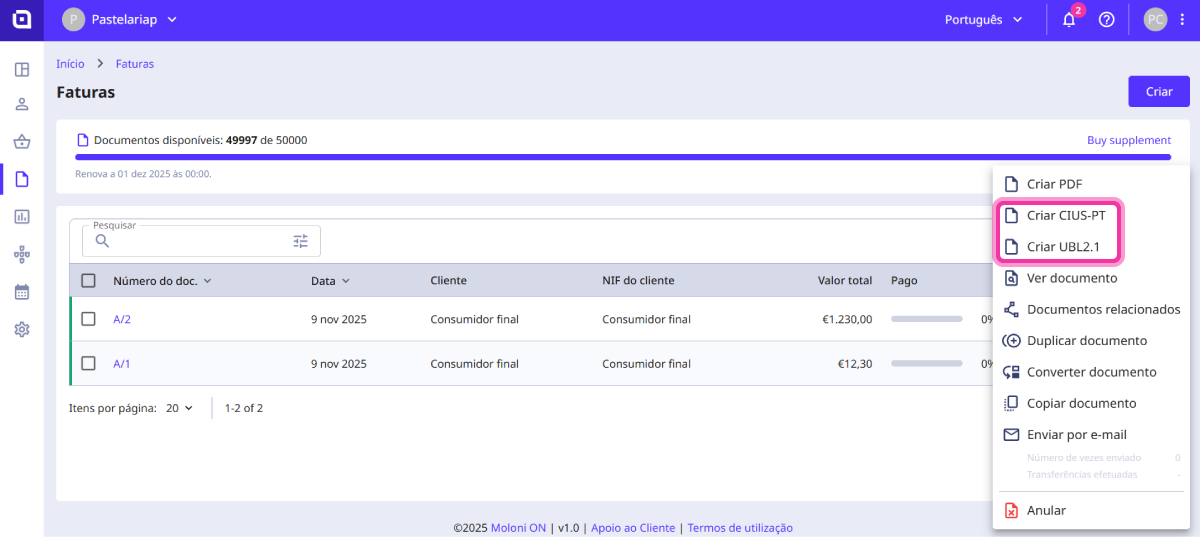
Task: Open the reports chart sidebar icon
Action: pyautogui.click(x=22, y=217)
